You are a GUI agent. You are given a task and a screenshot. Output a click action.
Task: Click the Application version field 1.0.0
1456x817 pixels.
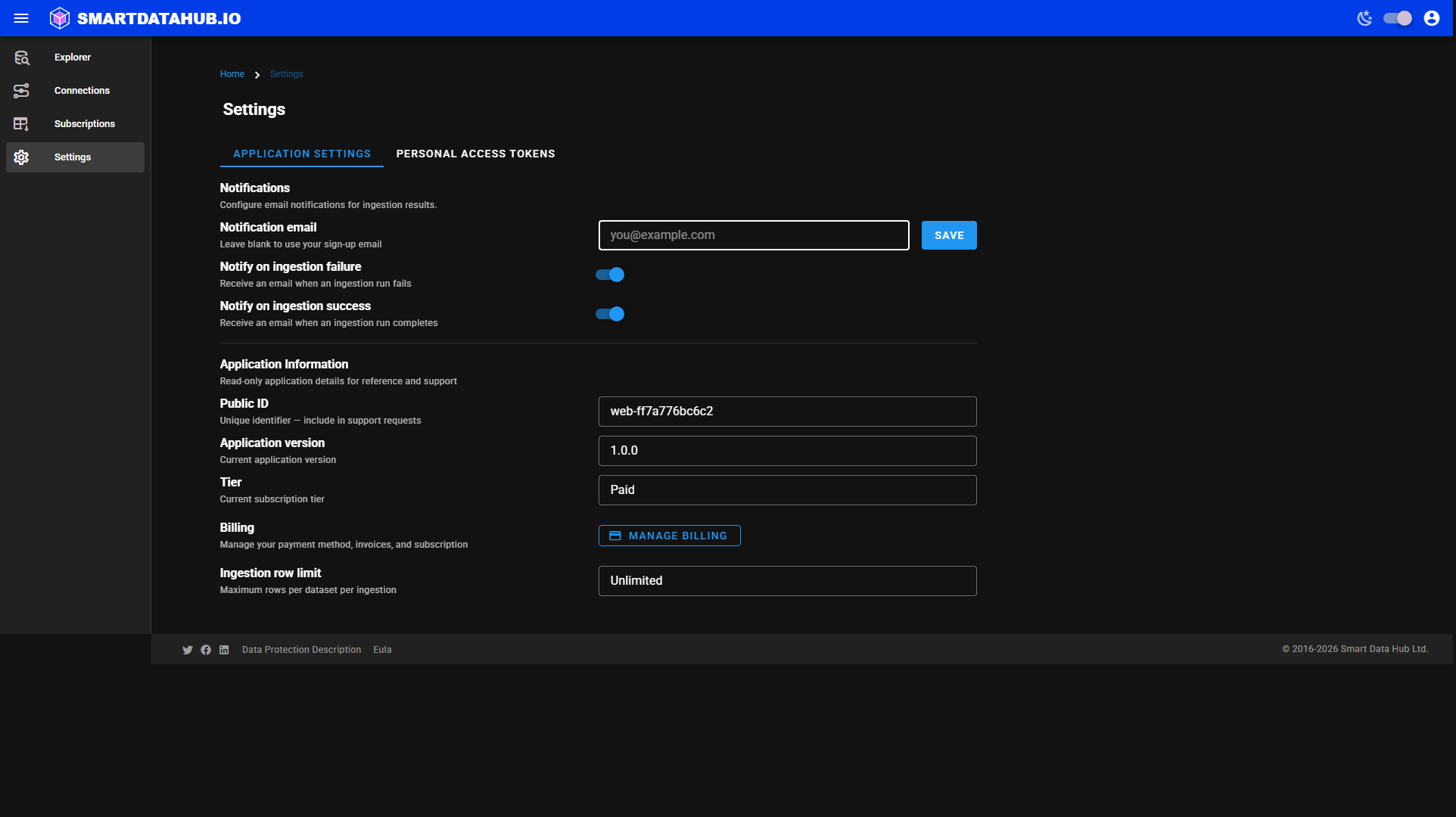(x=788, y=451)
